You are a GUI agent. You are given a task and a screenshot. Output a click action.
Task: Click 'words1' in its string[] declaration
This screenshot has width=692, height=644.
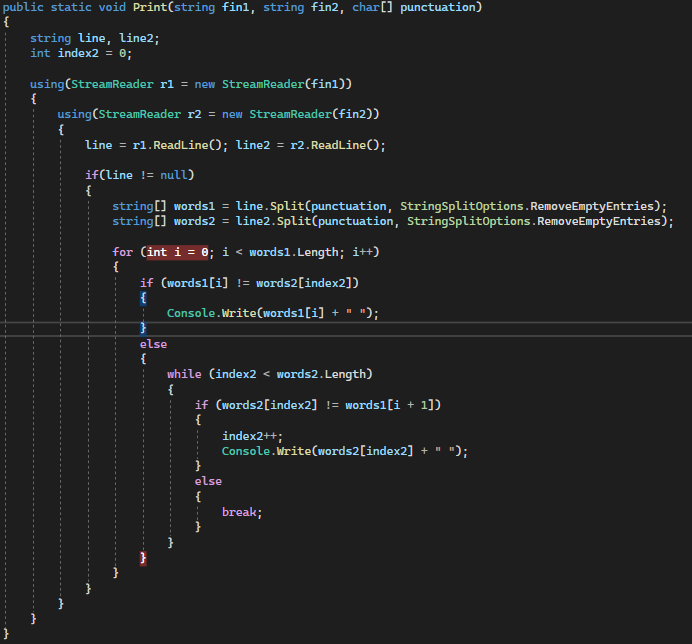(194, 206)
